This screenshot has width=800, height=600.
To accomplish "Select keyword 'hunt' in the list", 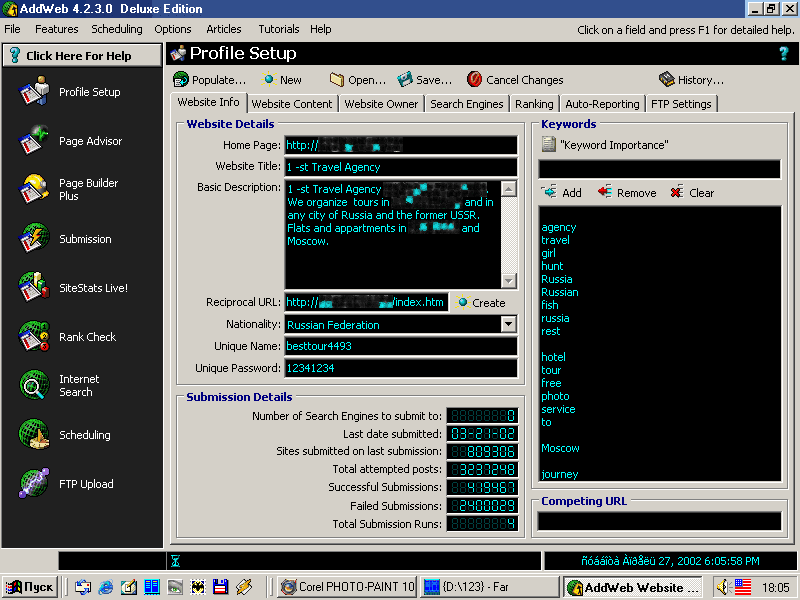I will (552, 266).
